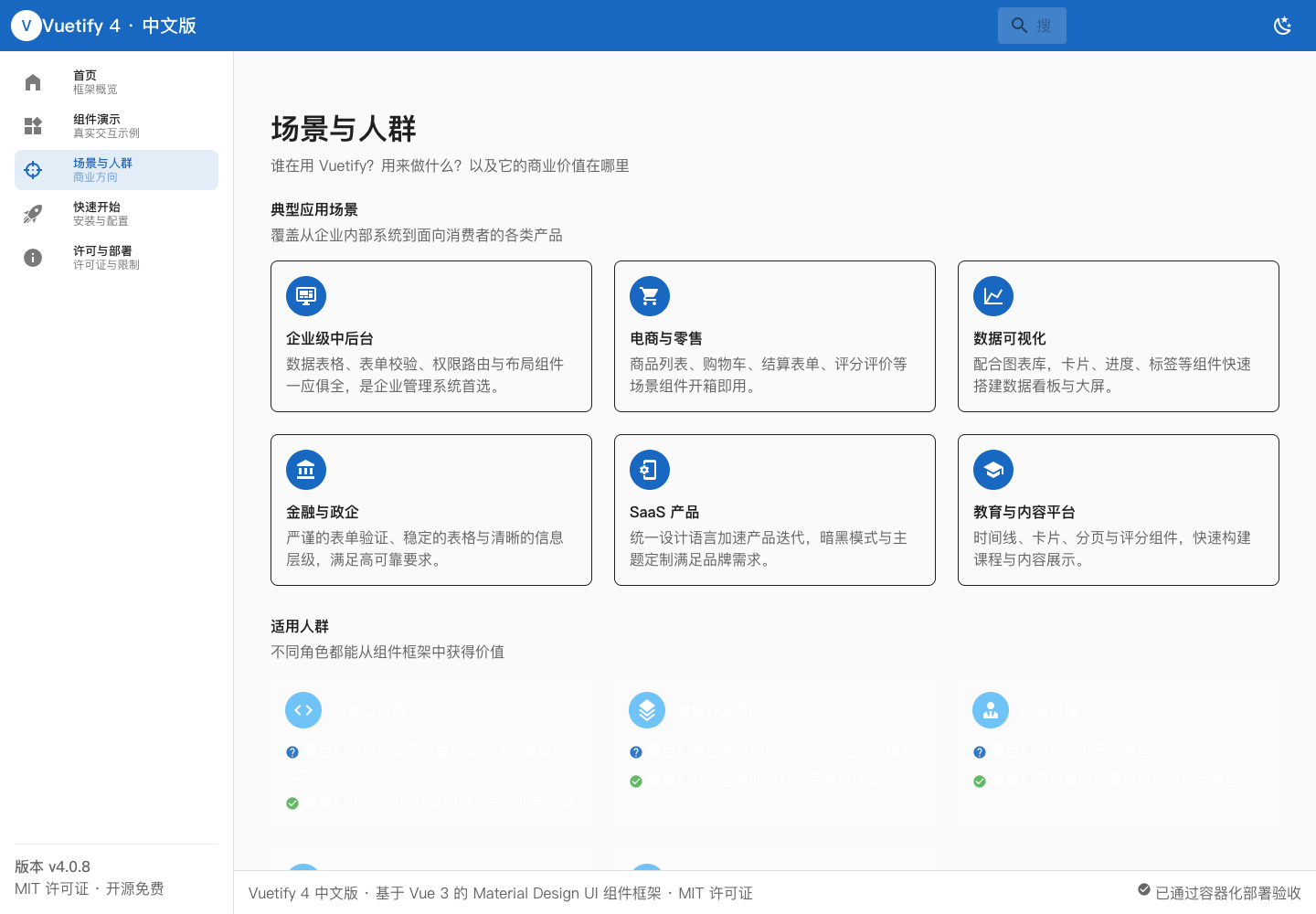Click the stacked layers icon under 适用人群
This screenshot has height=914, width=1316.
point(647,710)
